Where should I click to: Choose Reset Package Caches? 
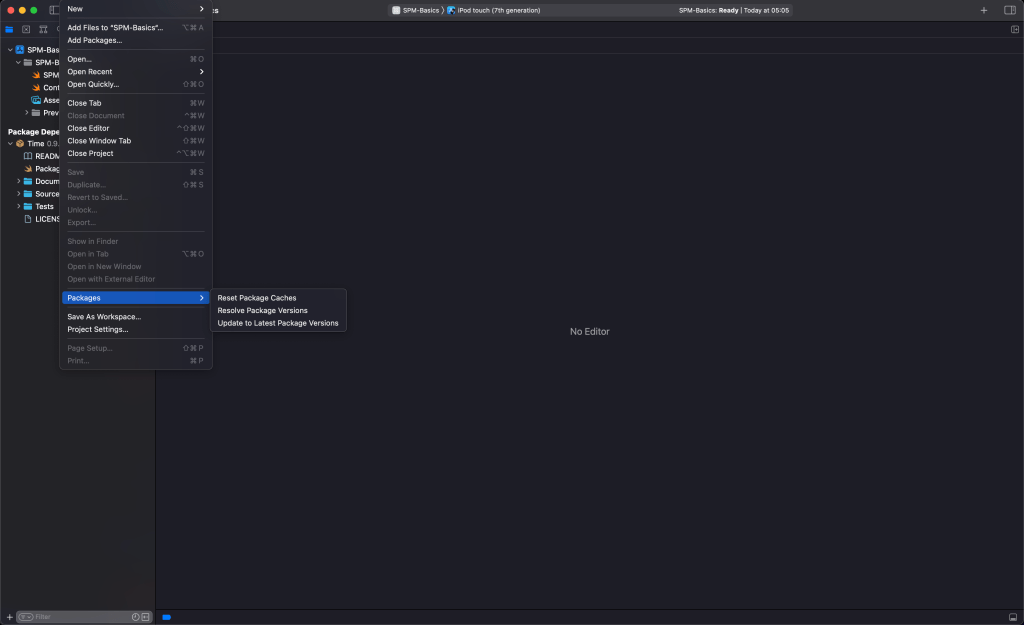[257, 298]
